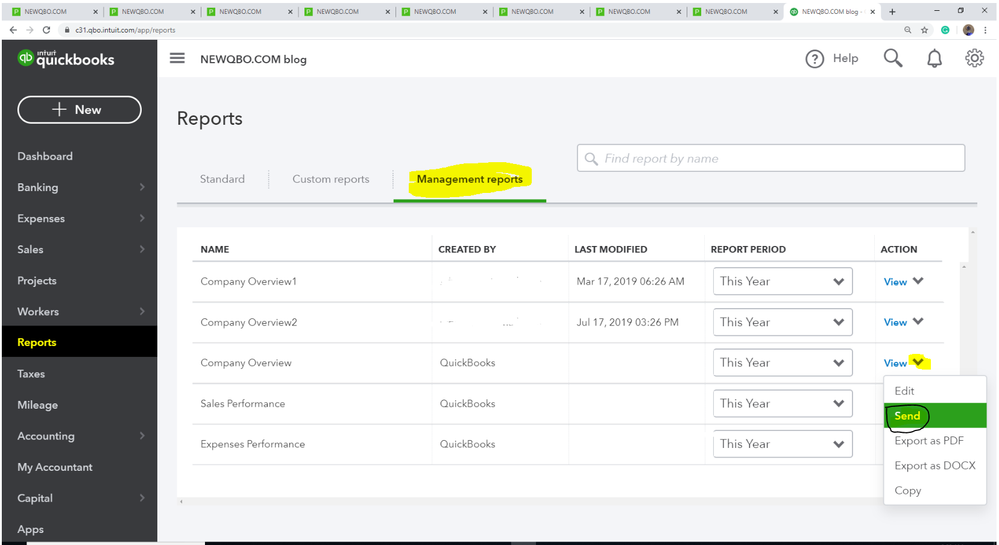Click Sales Performance report name
This screenshot has width=999, height=545.
pyautogui.click(x=243, y=403)
